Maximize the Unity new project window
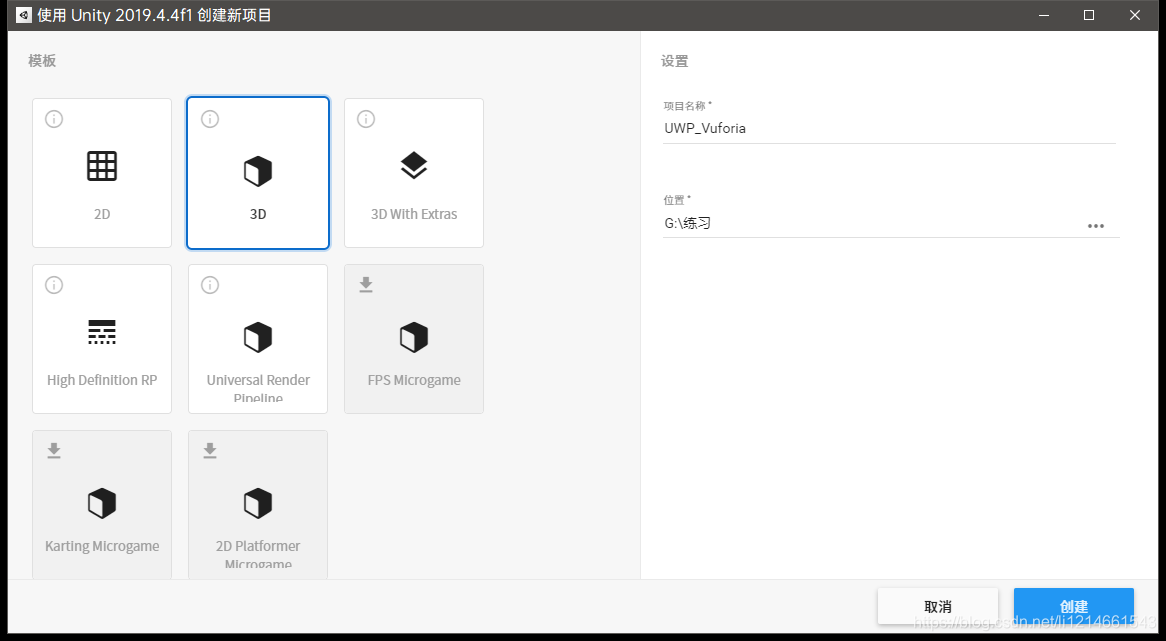 1089,15
